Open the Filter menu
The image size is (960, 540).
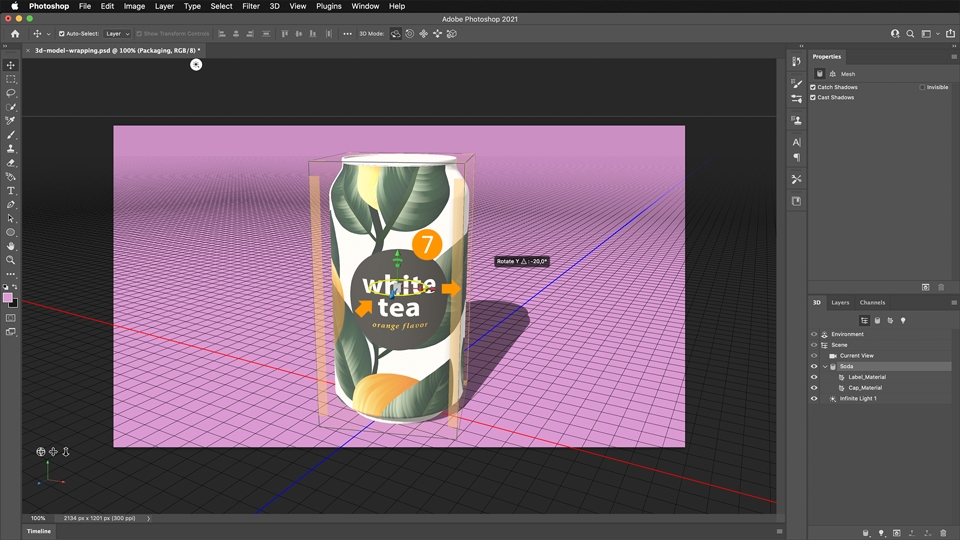[x=251, y=6]
